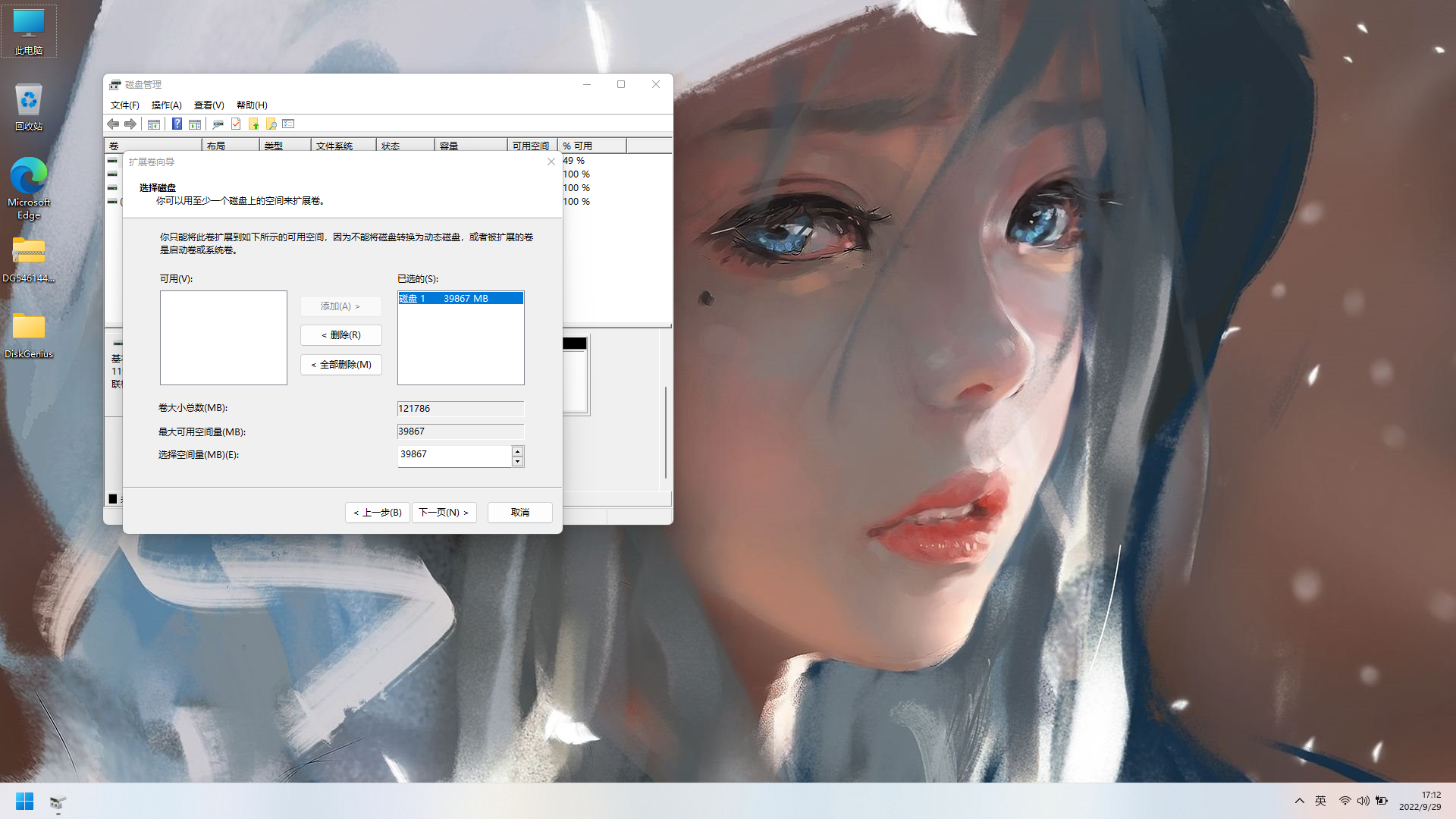Image resolution: width=1456 pixels, height=819 pixels.
Task: Click the 全部删除(M) button
Action: tap(341, 365)
